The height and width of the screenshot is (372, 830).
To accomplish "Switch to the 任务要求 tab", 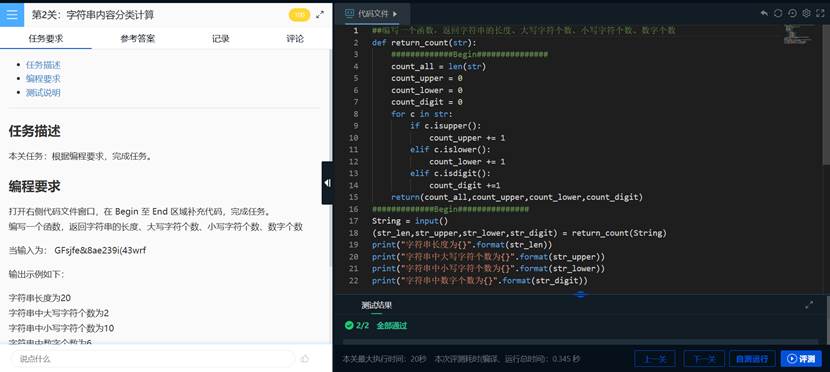I will click(46, 38).
